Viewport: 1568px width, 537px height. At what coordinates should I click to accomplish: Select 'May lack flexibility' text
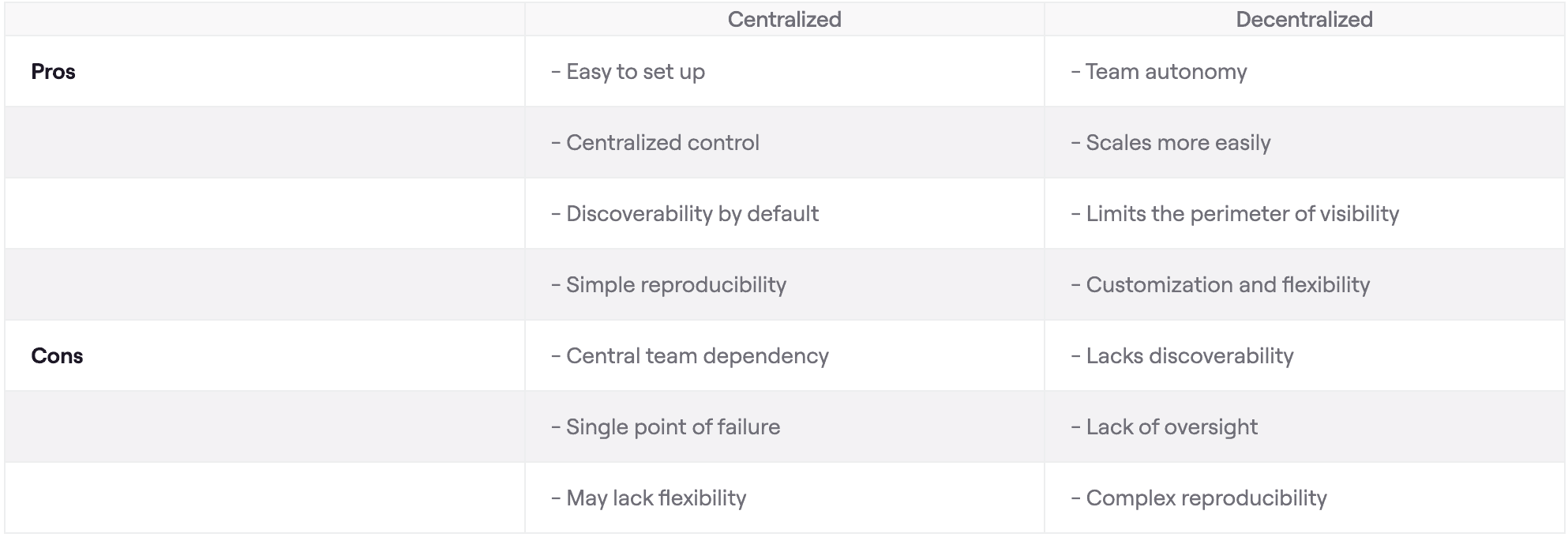pyautogui.click(x=655, y=498)
